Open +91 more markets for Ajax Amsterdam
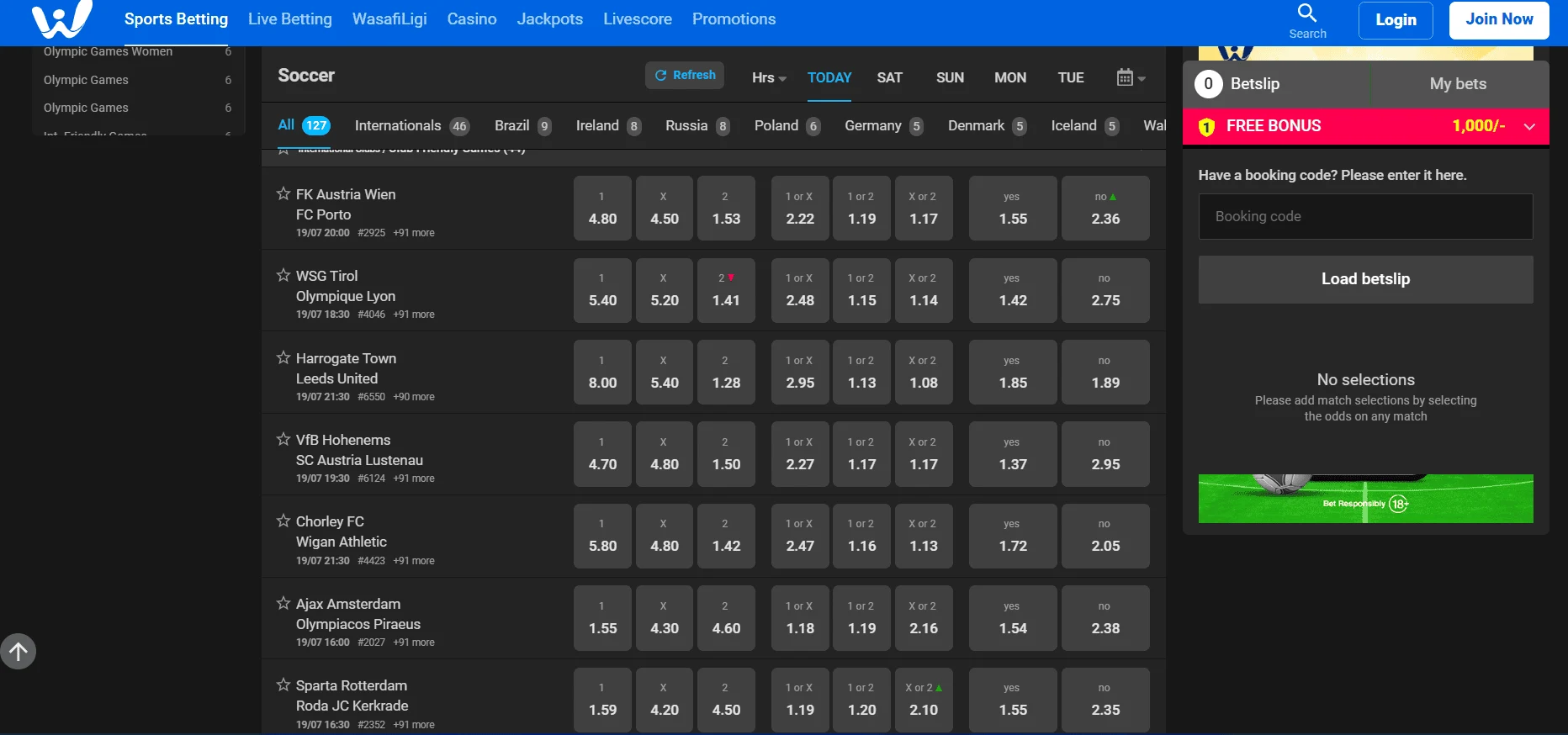 tap(414, 642)
